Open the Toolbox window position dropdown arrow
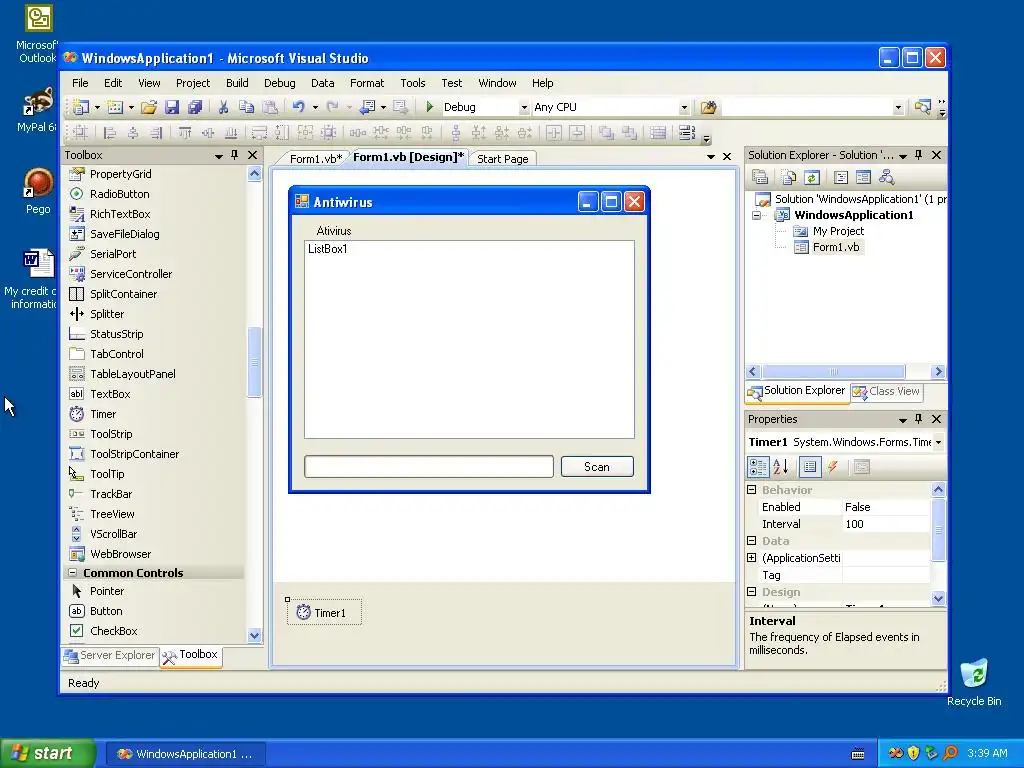The height and width of the screenshot is (768, 1024). [x=218, y=156]
